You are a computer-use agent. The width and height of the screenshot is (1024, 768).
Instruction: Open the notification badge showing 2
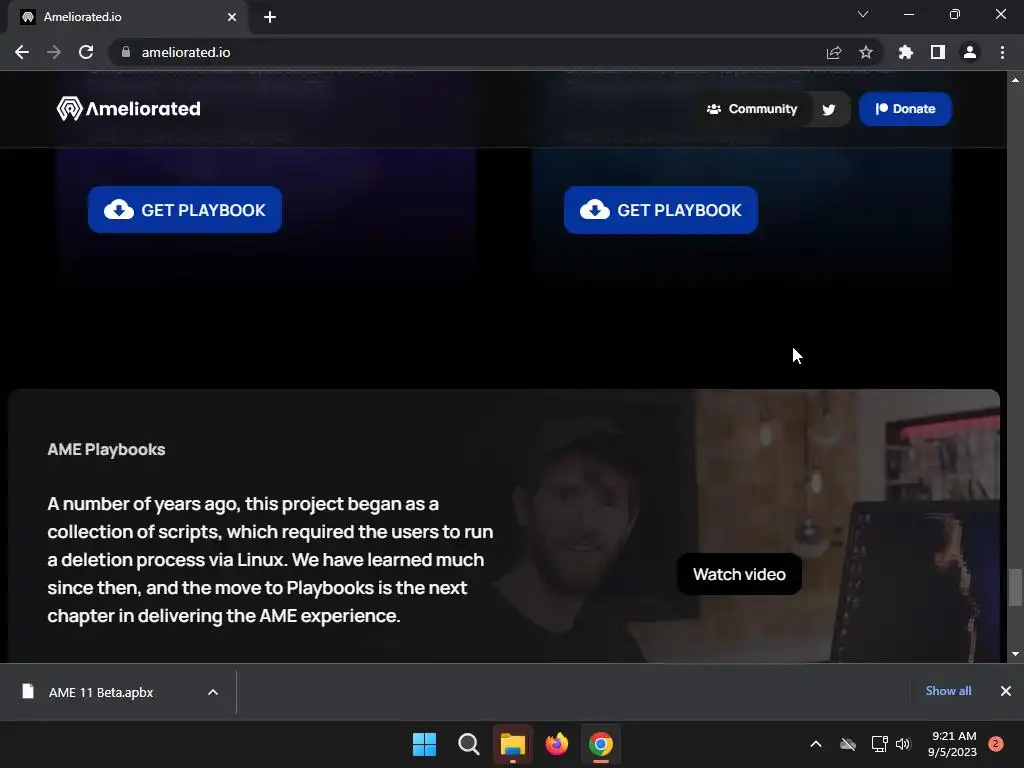[996, 744]
